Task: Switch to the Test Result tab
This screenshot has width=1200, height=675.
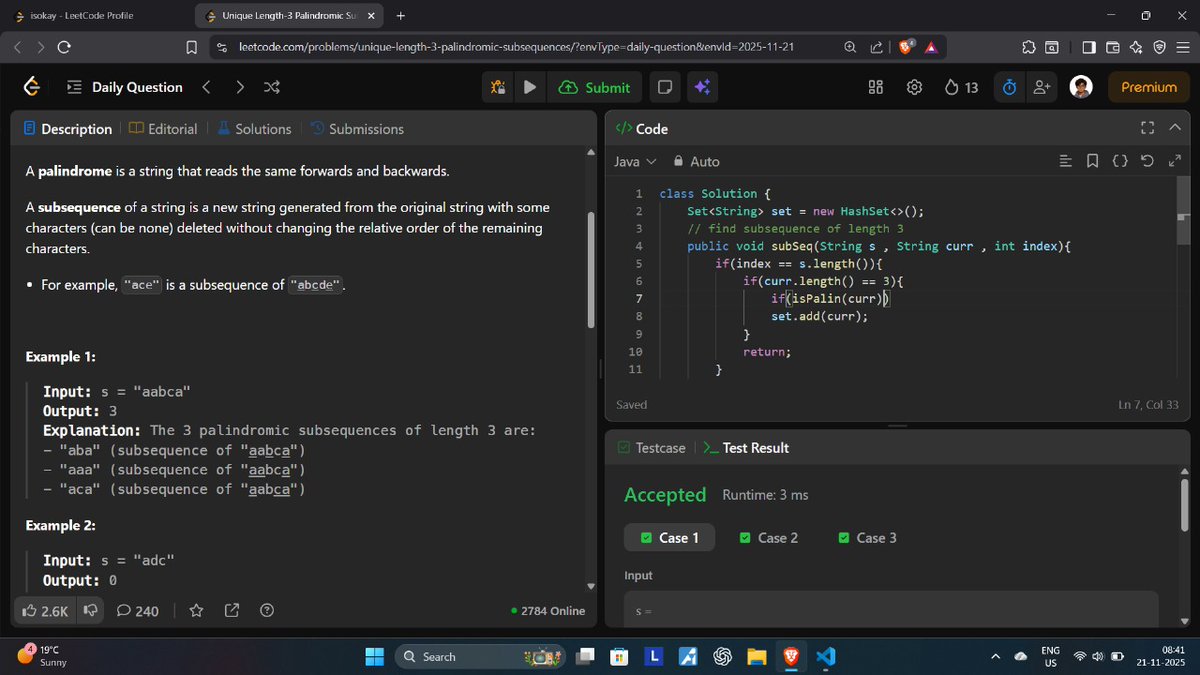Action: (x=746, y=448)
